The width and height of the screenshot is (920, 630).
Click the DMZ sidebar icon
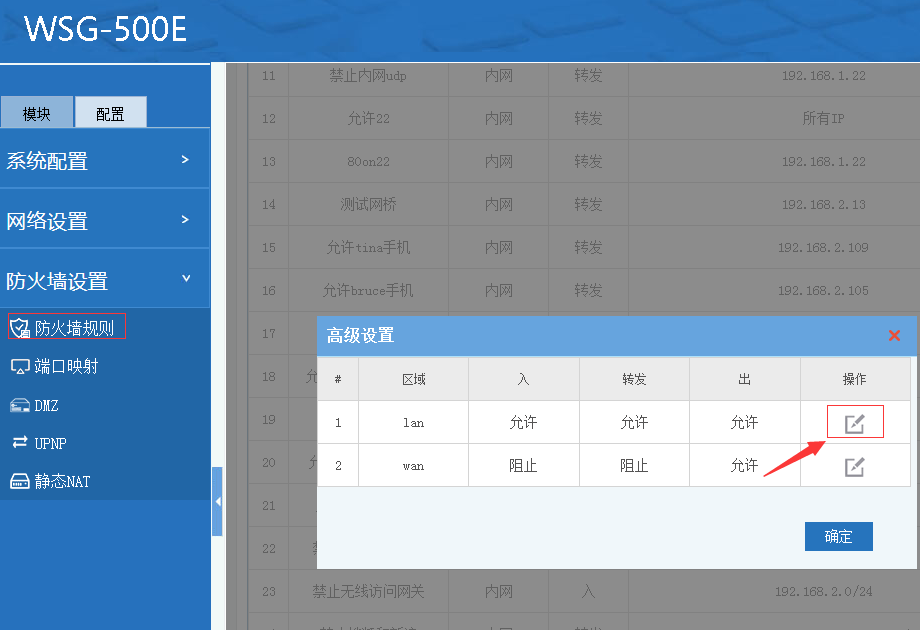tap(19, 405)
